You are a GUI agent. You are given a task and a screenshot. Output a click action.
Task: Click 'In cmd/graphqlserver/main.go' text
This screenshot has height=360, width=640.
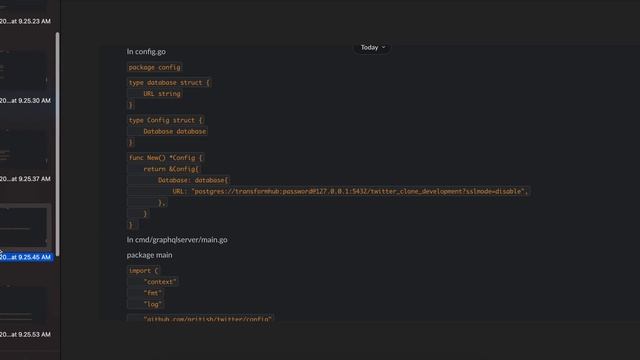tap(177, 240)
